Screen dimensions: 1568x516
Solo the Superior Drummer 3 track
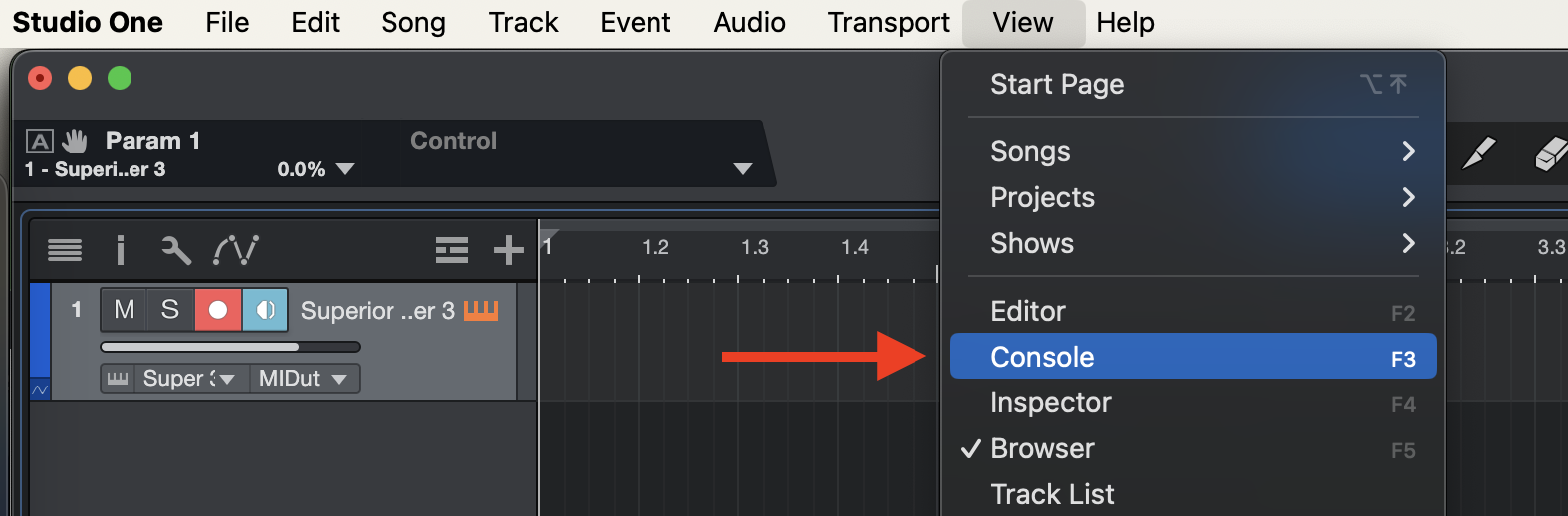point(170,310)
